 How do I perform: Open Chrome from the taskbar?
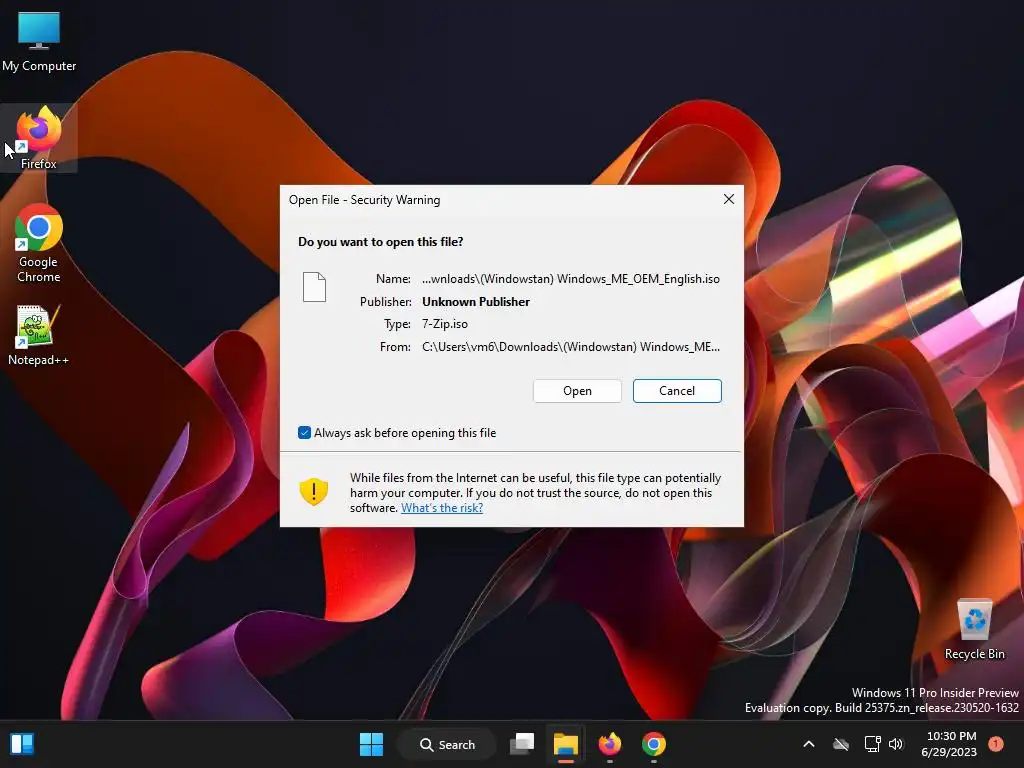pos(654,744)
